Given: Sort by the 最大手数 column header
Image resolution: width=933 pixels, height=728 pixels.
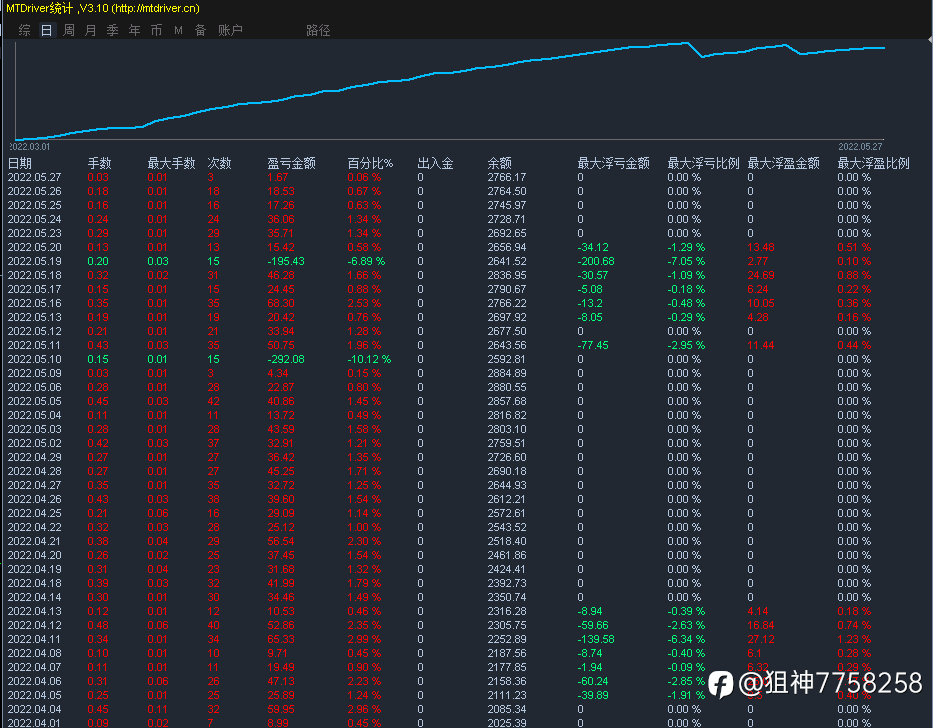Looking at the screenshot, I should 171,163.
